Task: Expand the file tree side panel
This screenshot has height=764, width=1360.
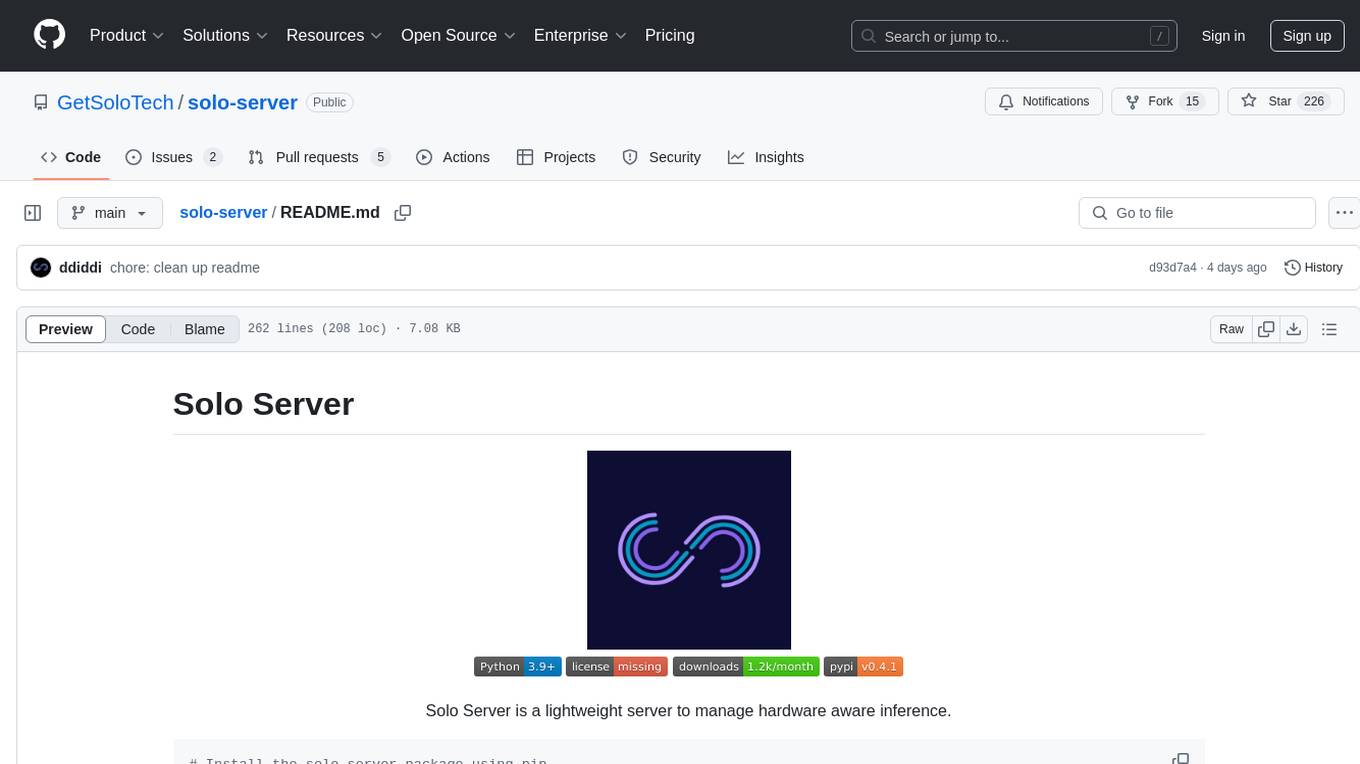Action: click(x=32, y=213)
